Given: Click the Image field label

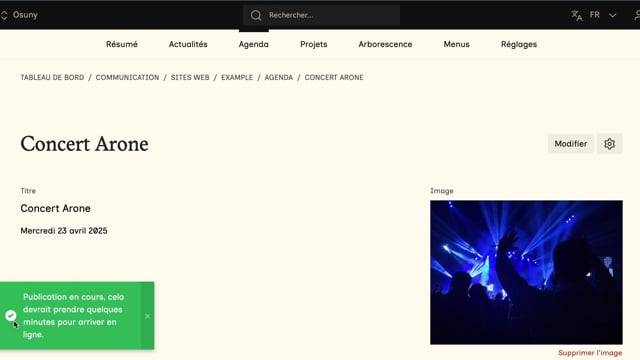Looking at the screenshot, I should click(x=442, y=191).
